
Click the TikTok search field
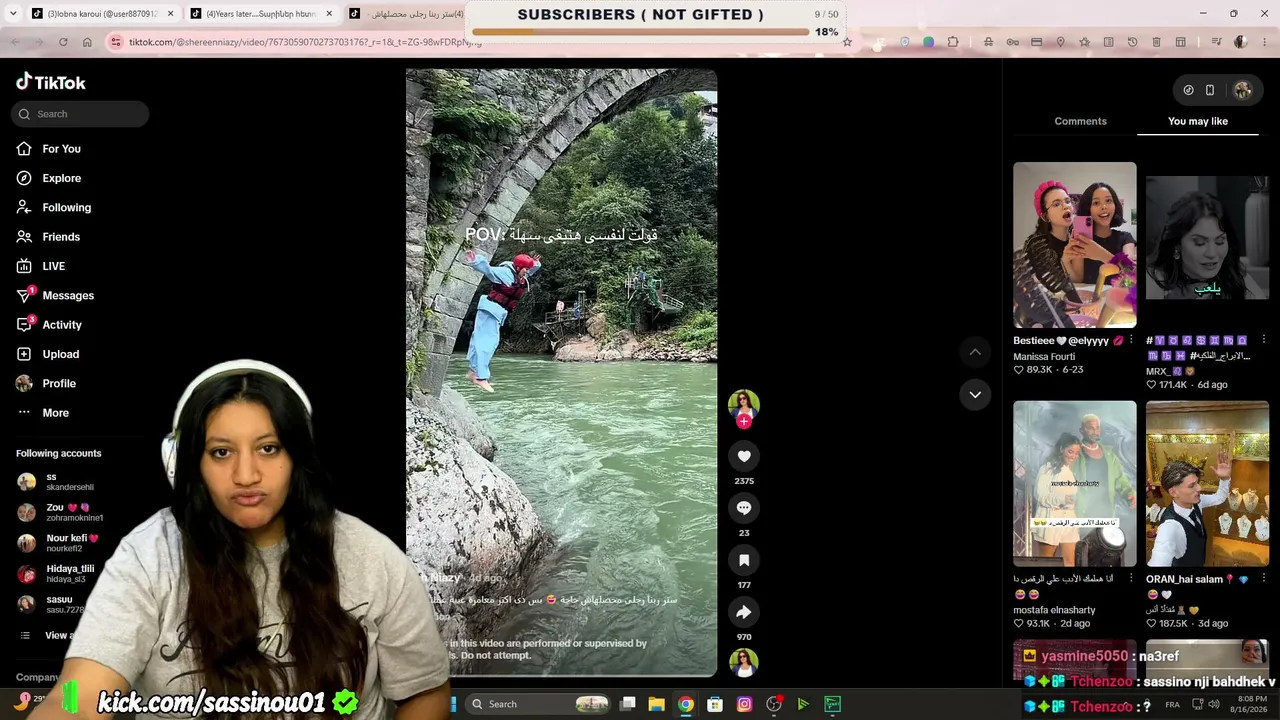click(80, 114)
